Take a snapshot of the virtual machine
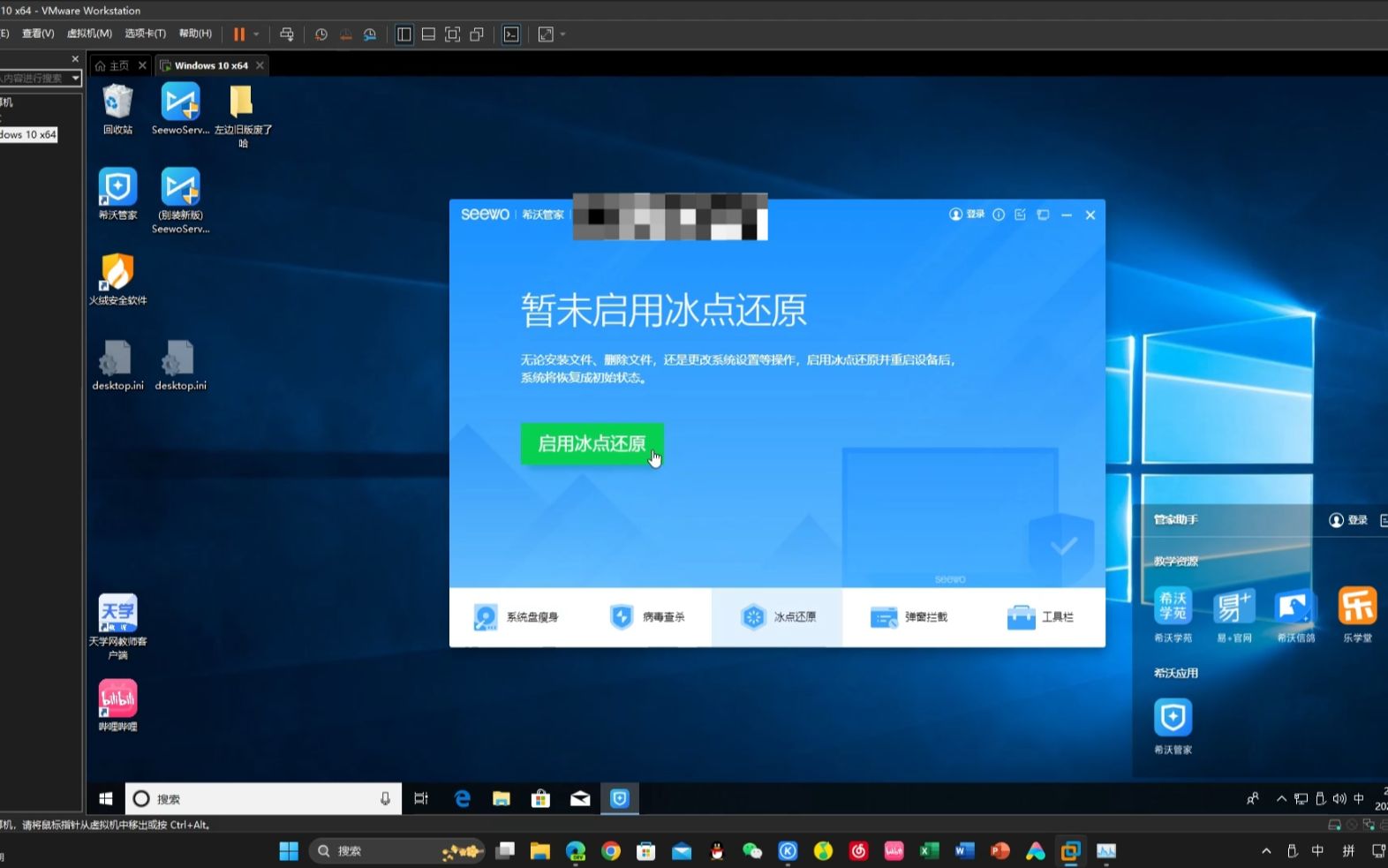The image size is (1388, 868). [321, 34]
